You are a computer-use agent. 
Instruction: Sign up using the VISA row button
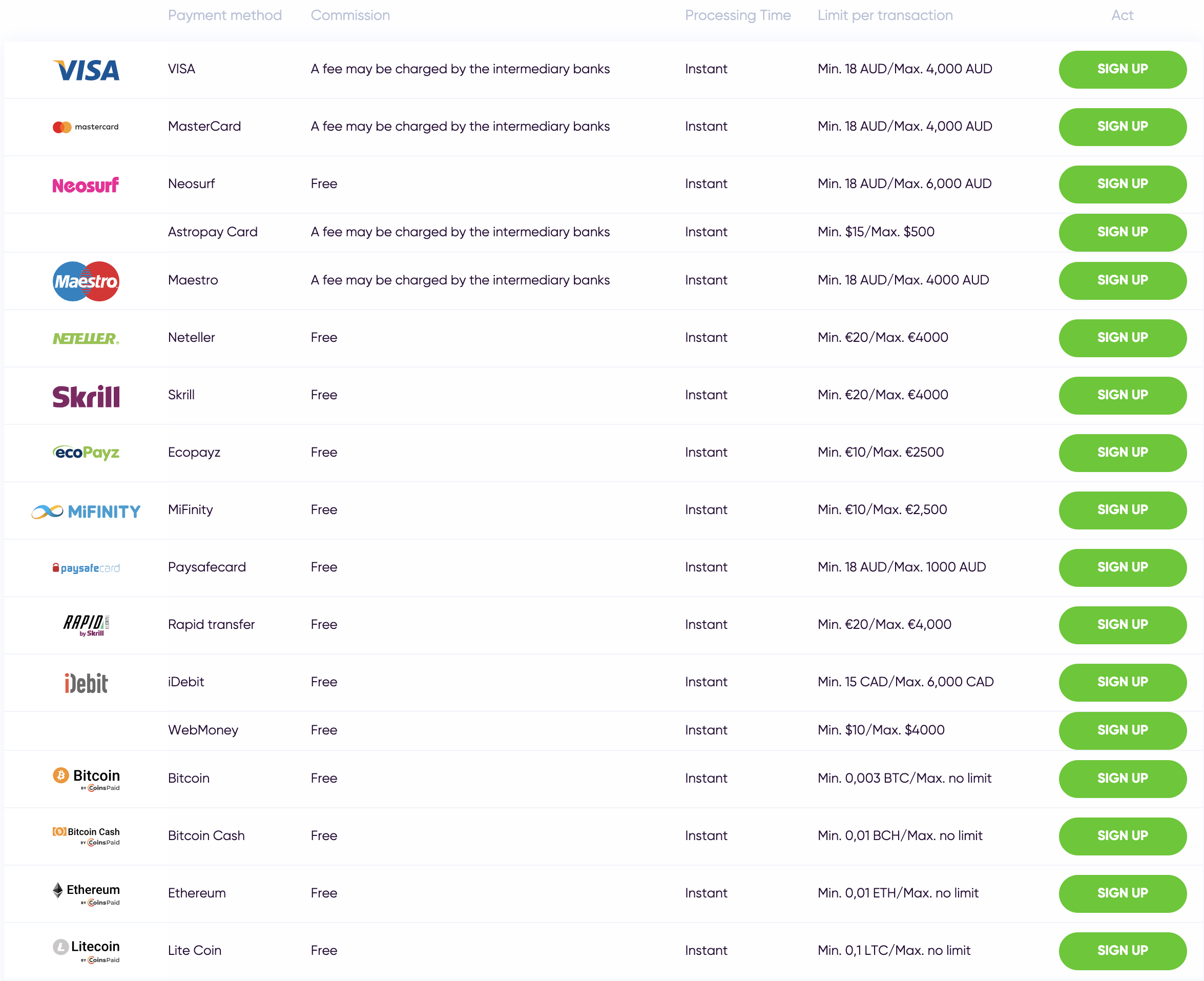click(x=1122, y=69)
